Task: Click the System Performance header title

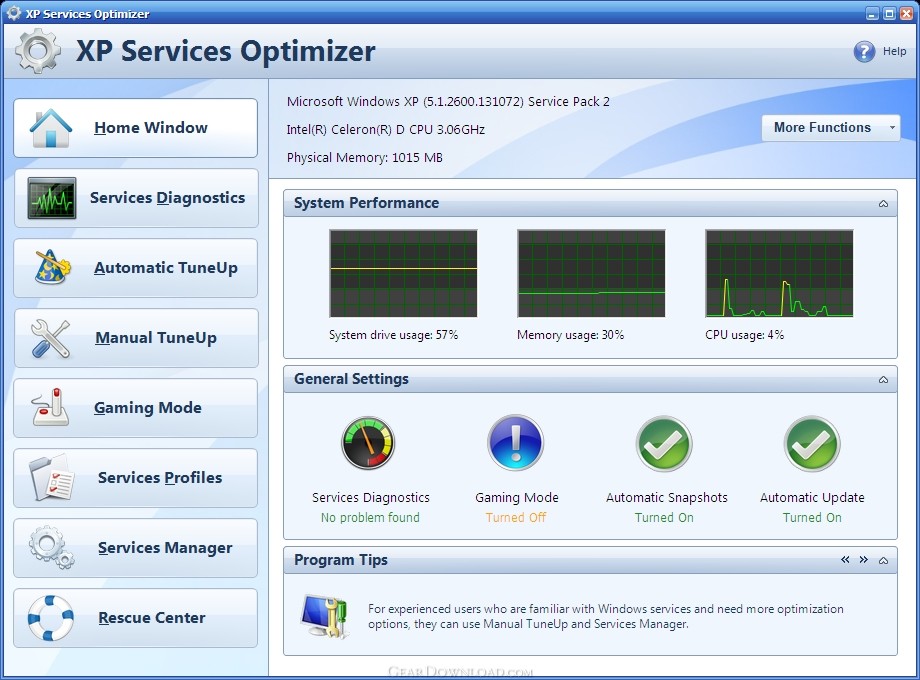Action: [366, 203]
